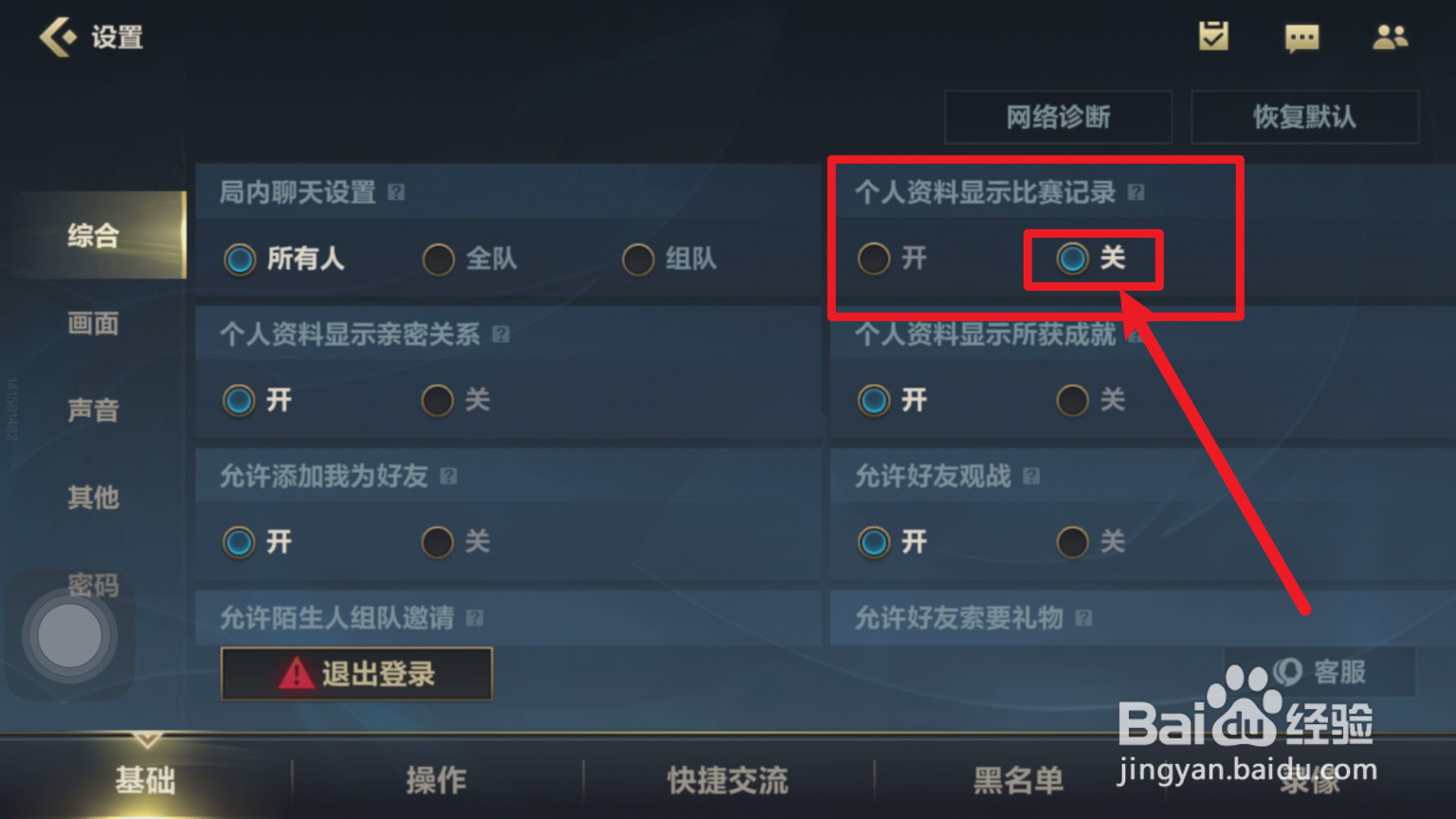Open the task checklist icon at top
The height and width of the screenshot is (819, 1456).
click(x=1213, y=37)
